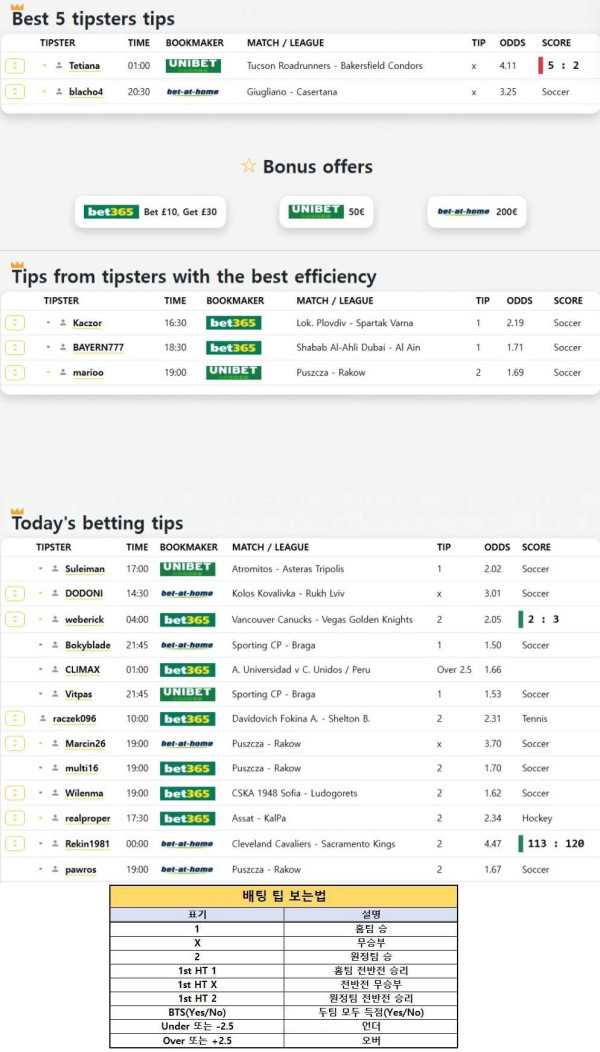This screenshot has width=600, height=1052.
Task: Open the Cleveland Cavaliers - Sacramento Kings match
Action: (313, 844)
